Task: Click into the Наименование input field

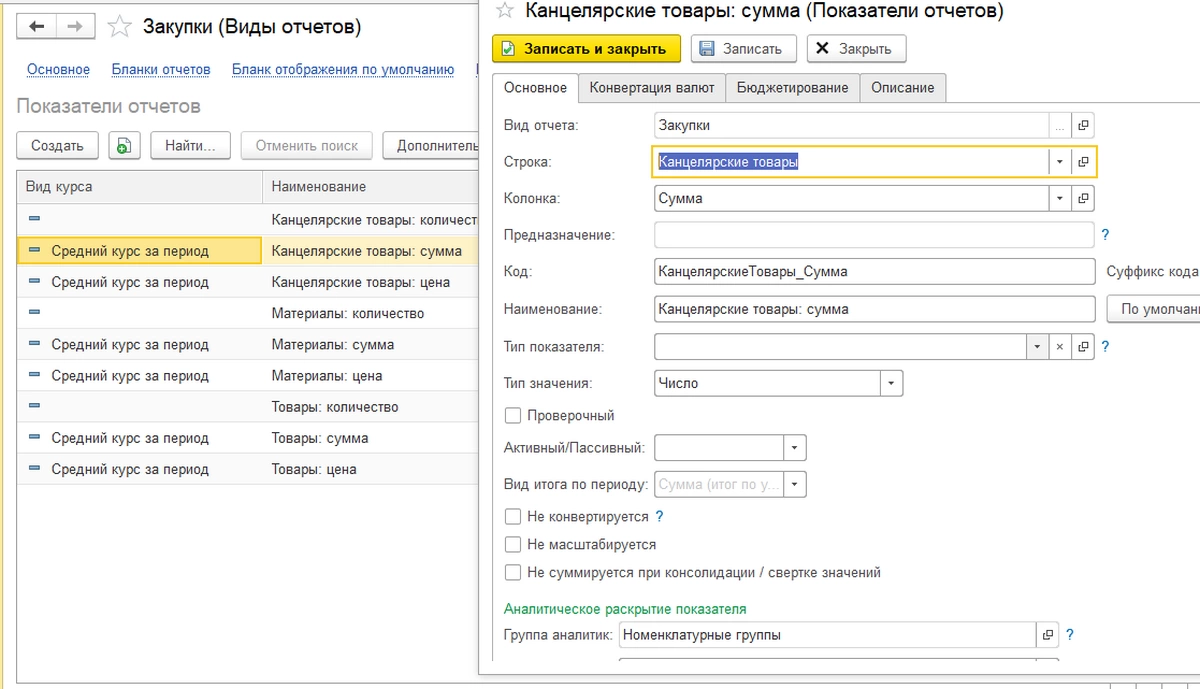Action: click(874, 309)
